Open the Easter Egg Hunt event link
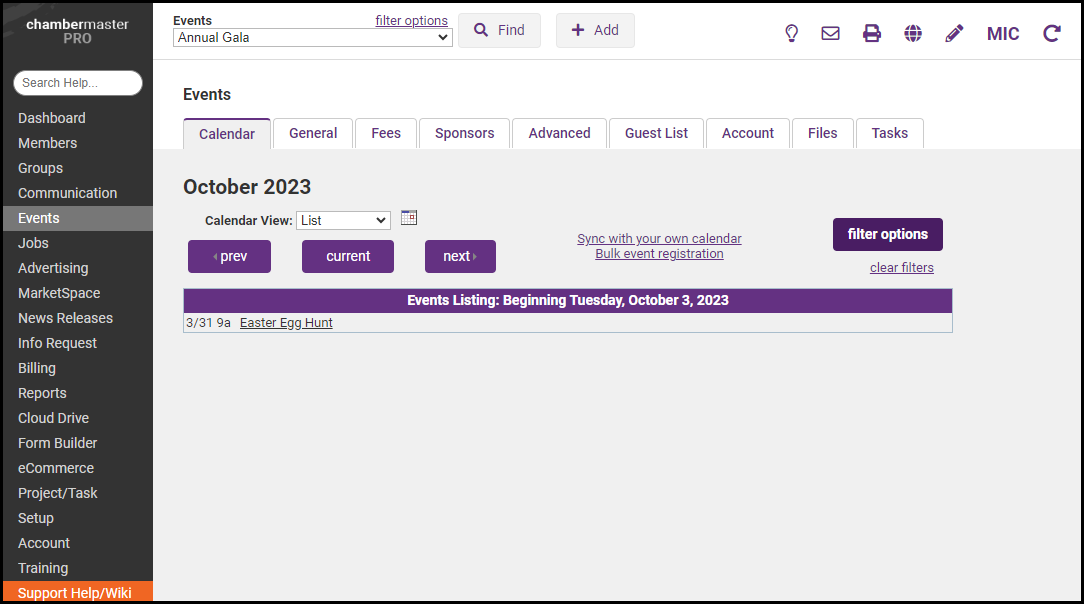This screenshot has height=604, width=1084. click(286, 323)
